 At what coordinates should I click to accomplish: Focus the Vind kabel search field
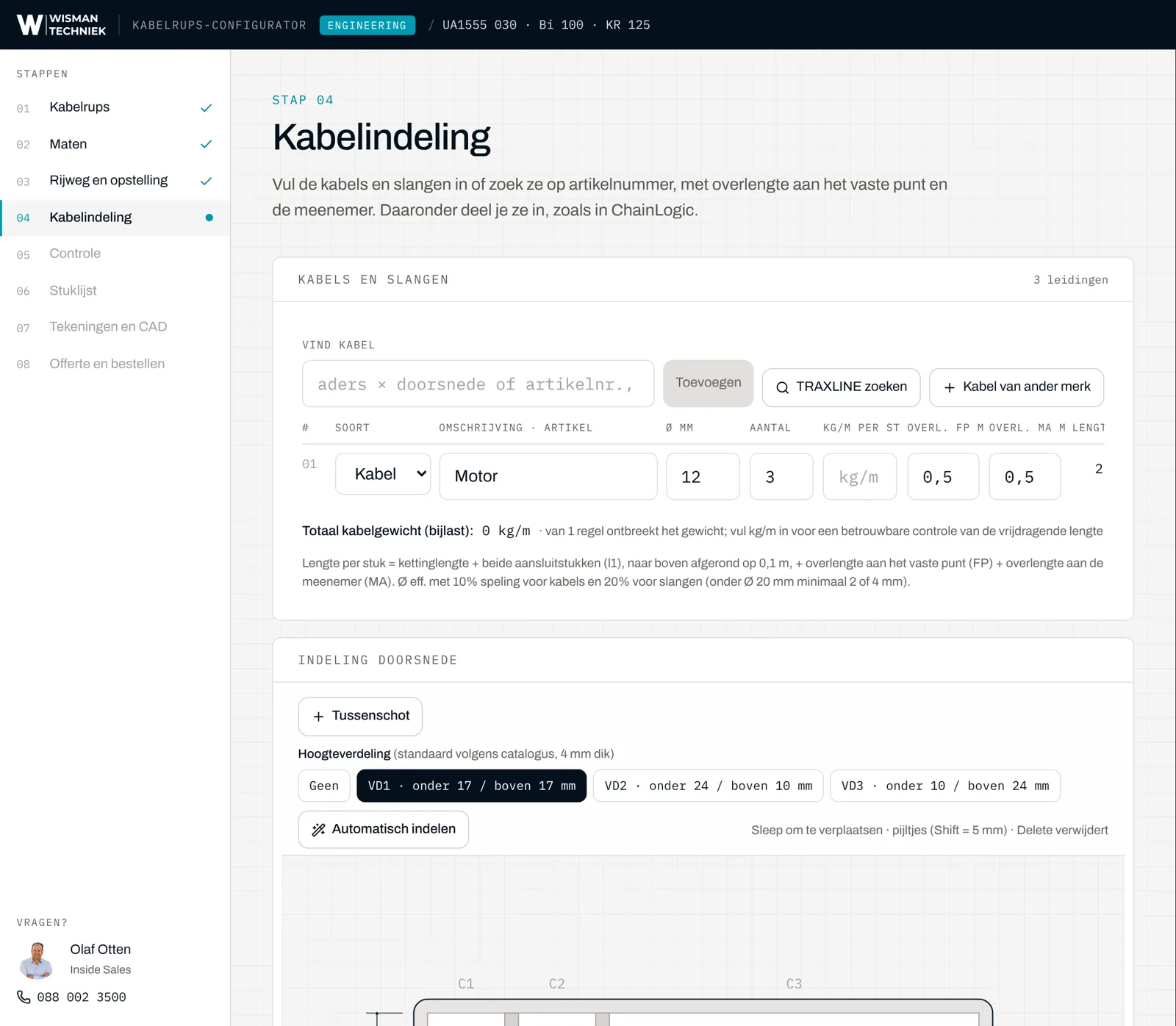pyautogui.click(x=478, y=384)
